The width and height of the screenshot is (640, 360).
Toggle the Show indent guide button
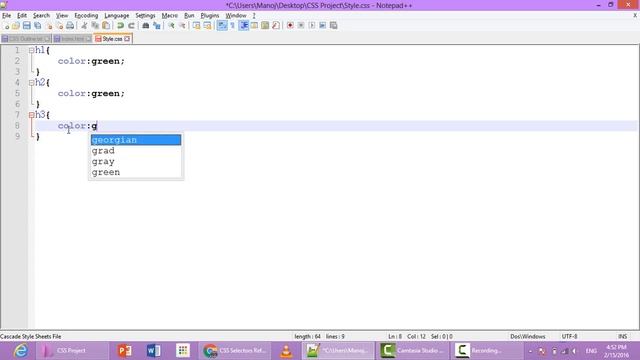[244, 26]
